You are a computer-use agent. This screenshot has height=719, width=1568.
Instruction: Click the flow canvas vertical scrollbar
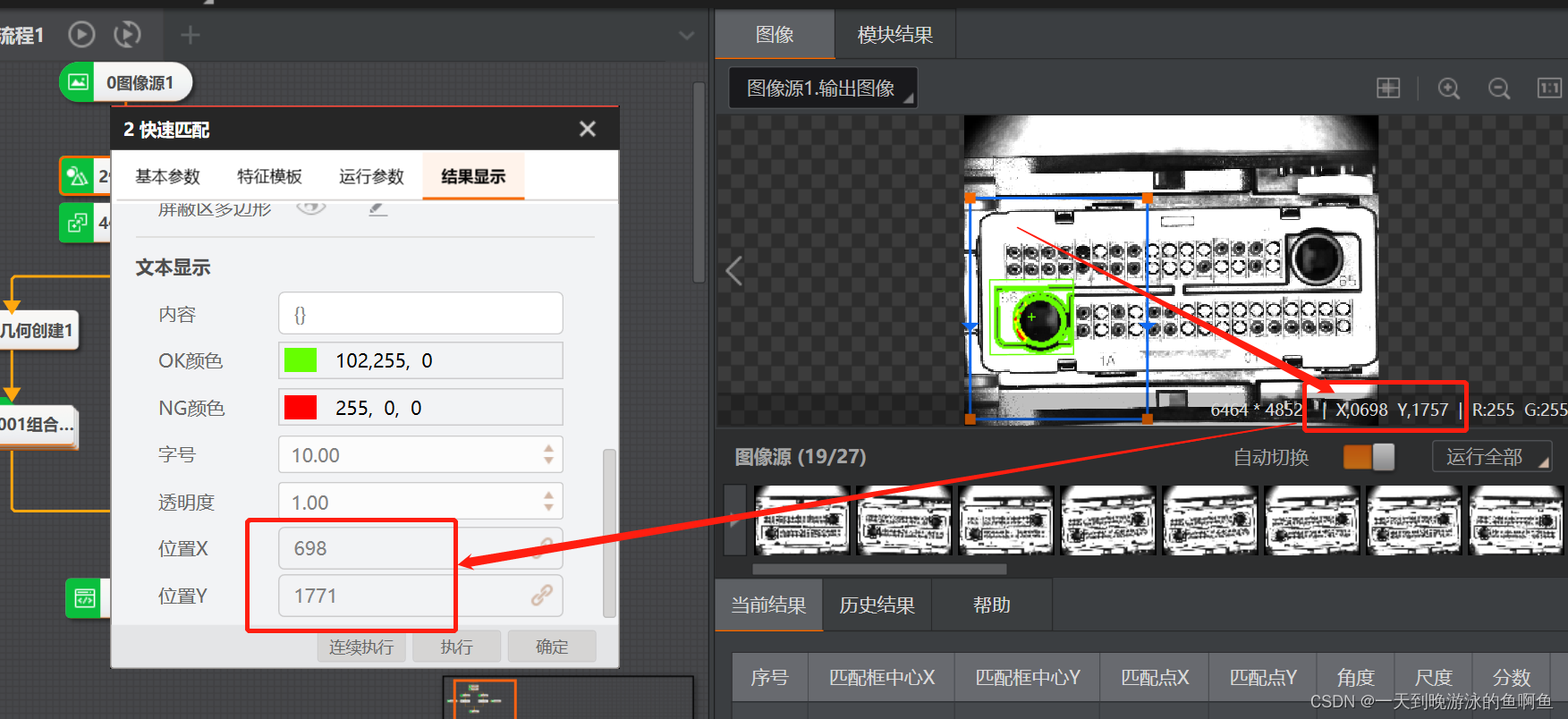(x=699, y=183)
